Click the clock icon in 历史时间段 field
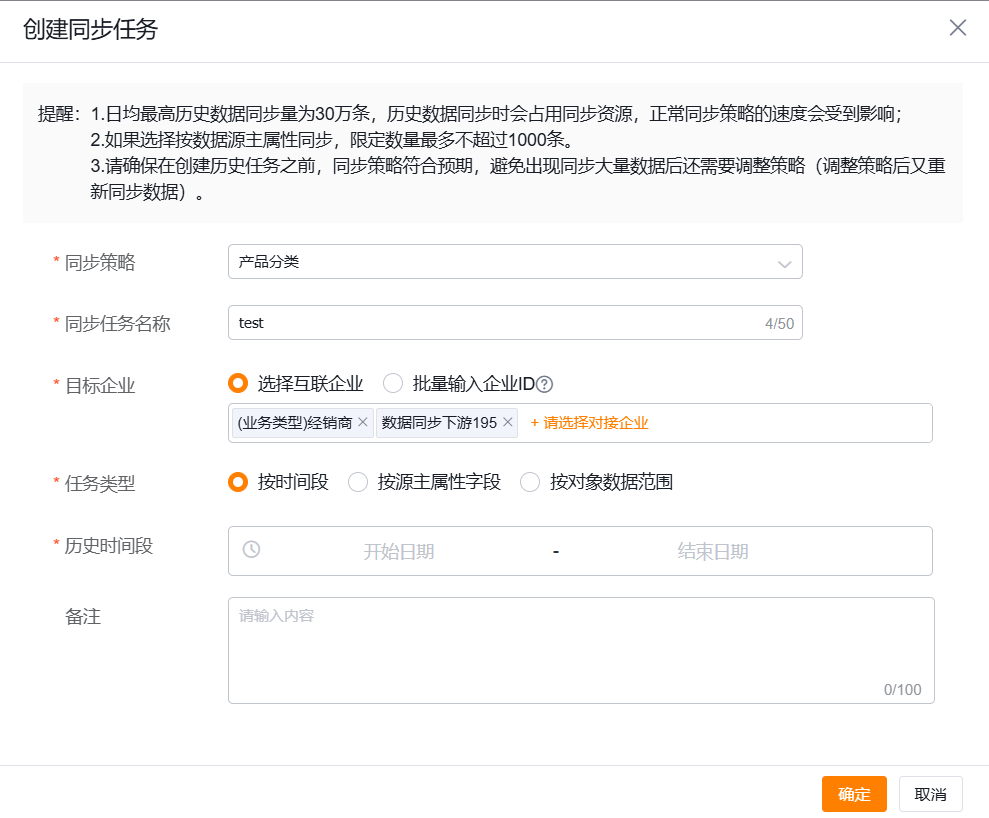989x818 pixels. tap(253, 551)
